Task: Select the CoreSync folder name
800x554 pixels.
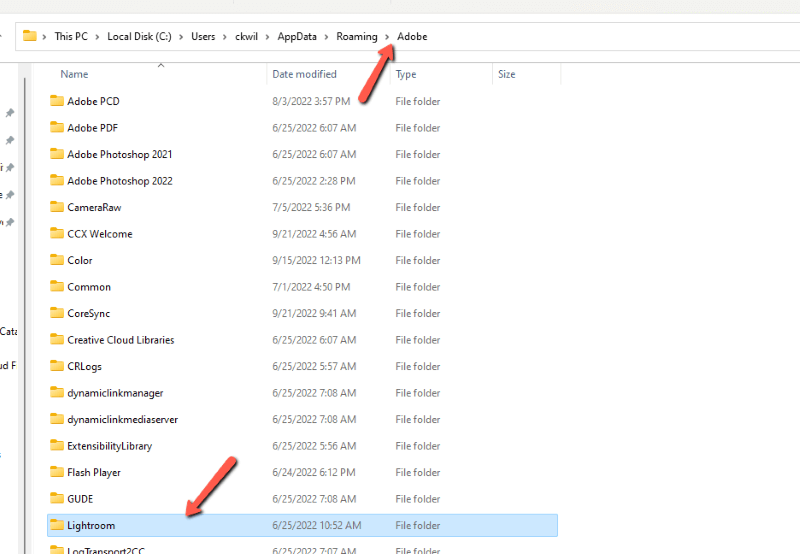Action: point(89,313)
